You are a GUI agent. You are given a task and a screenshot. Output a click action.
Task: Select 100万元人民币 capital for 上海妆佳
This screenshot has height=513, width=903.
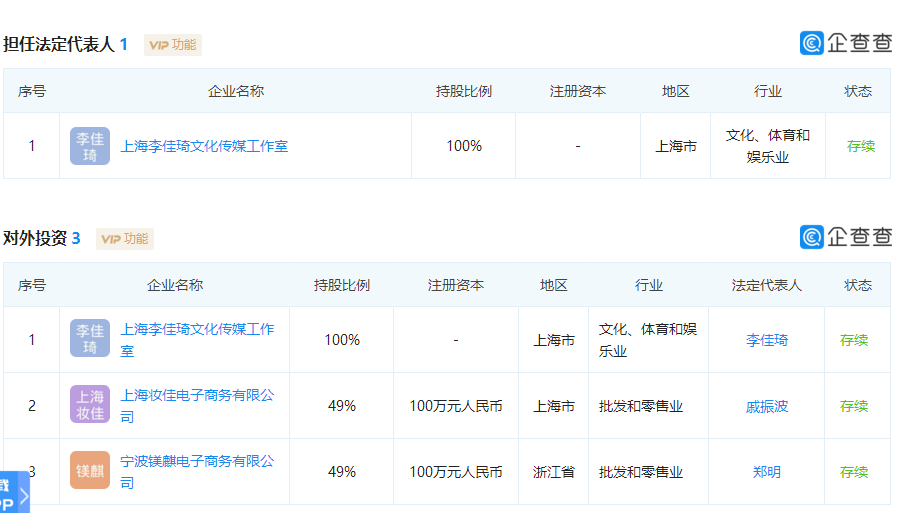pos(456,406)
